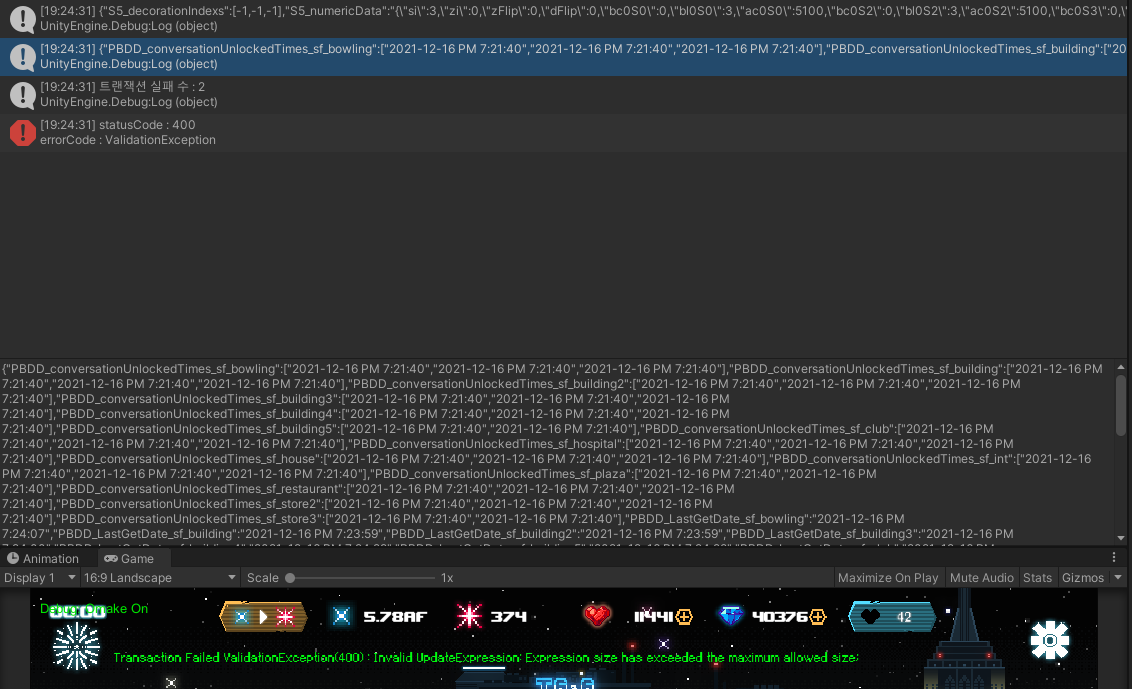
Task: Click the blue diamond gem icon
Action: [x=732, y=616]
